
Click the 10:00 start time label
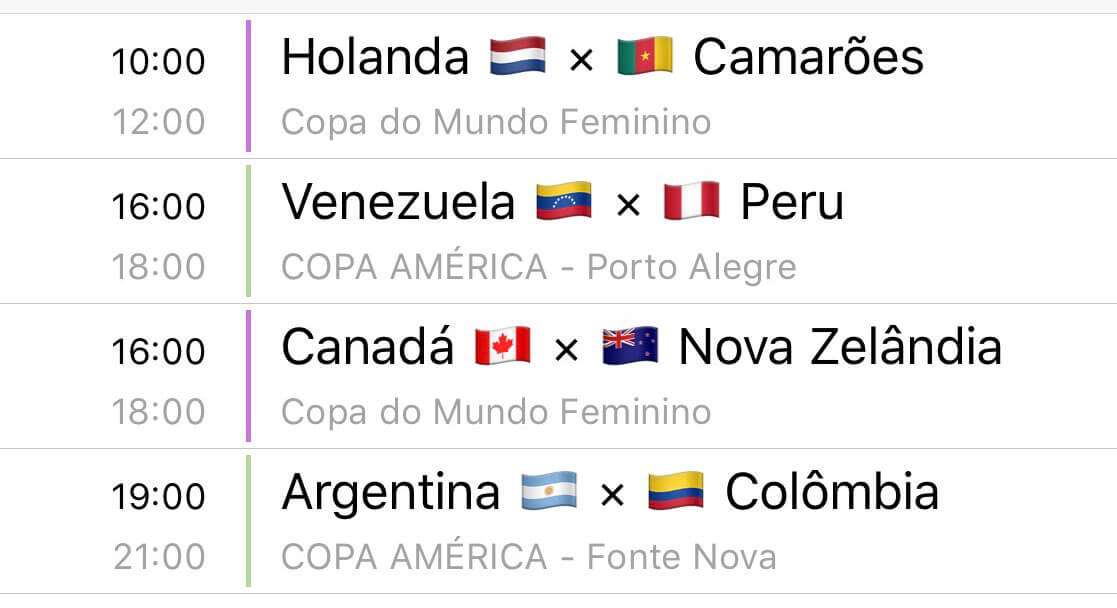(159, 61)
